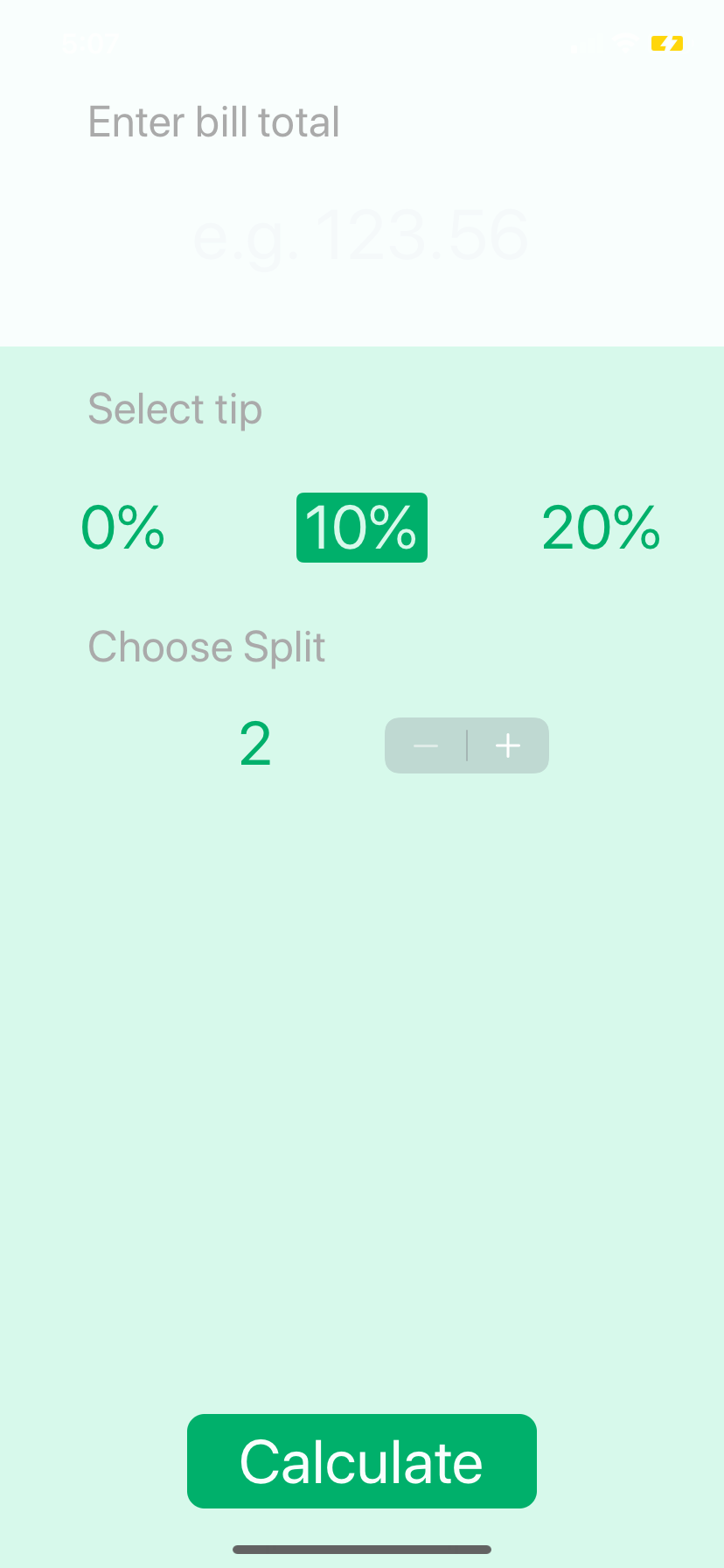Screen dimensions: 724x1568
Task: Tap the empty green area above Calculate
Action: (x=362, y=1094)
